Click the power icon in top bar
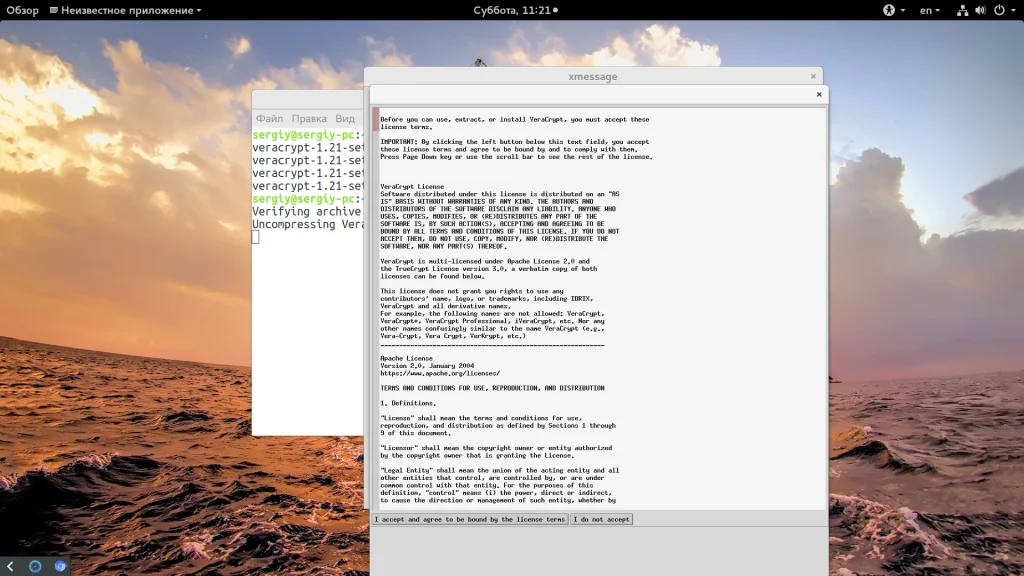This screenshot has width=1024, height=576. pos(997,10)
